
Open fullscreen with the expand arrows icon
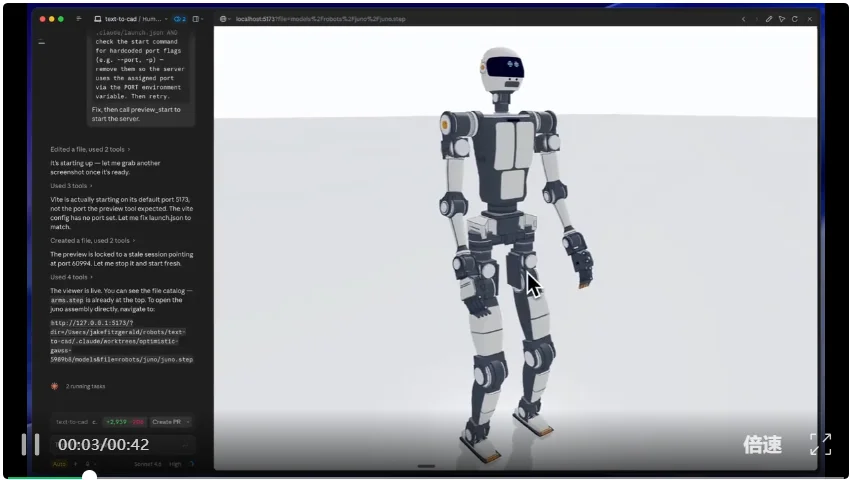click(x=820, y=444)
